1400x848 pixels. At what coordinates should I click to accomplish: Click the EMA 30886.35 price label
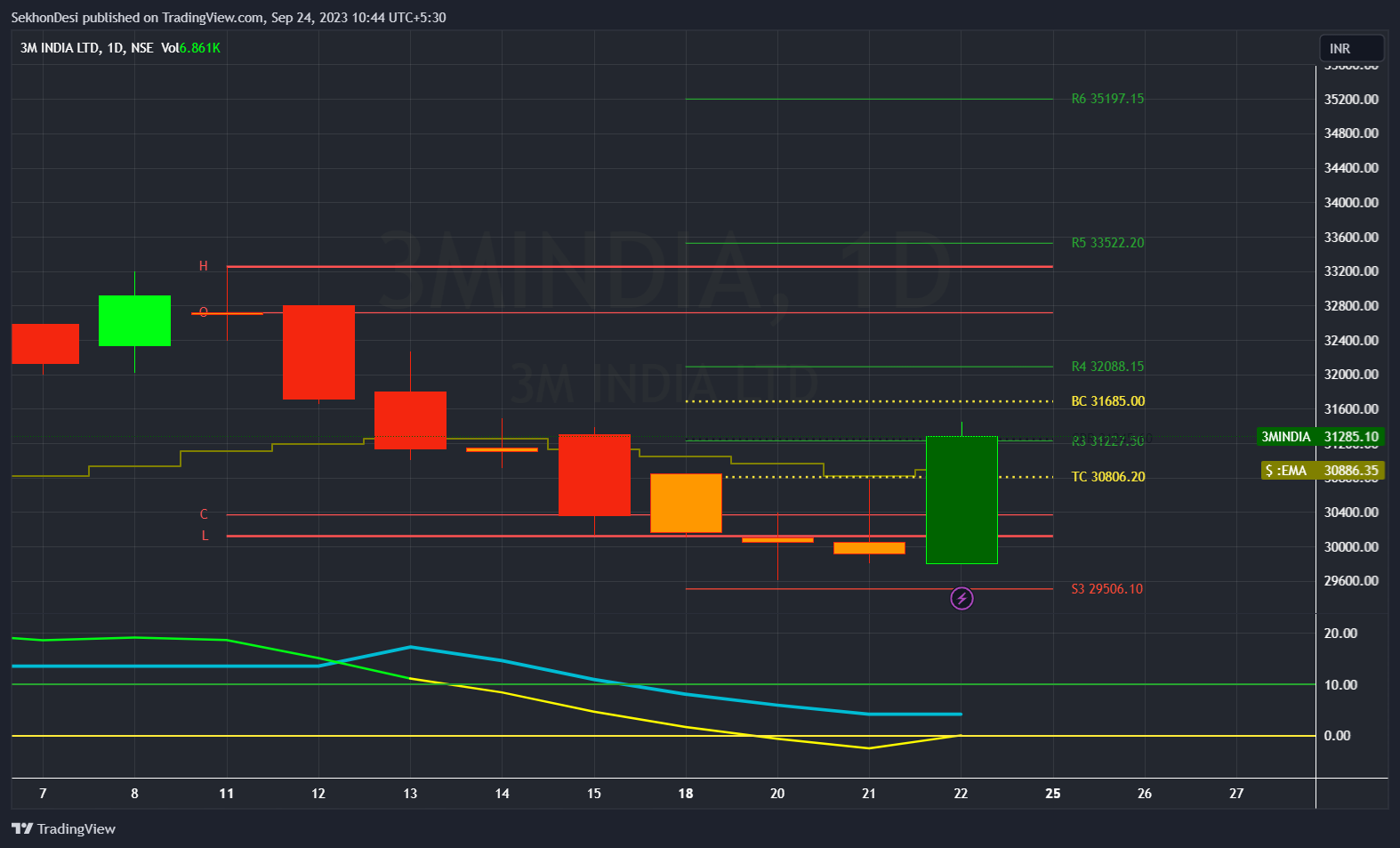coord(1324,470)
